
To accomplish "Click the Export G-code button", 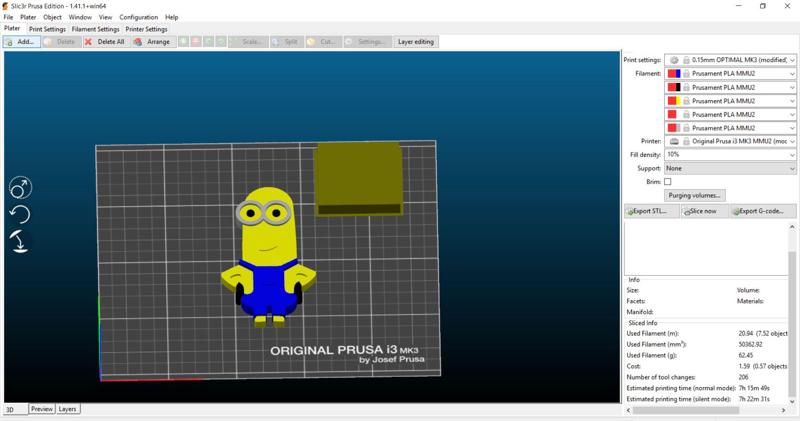I will (763, 211).
